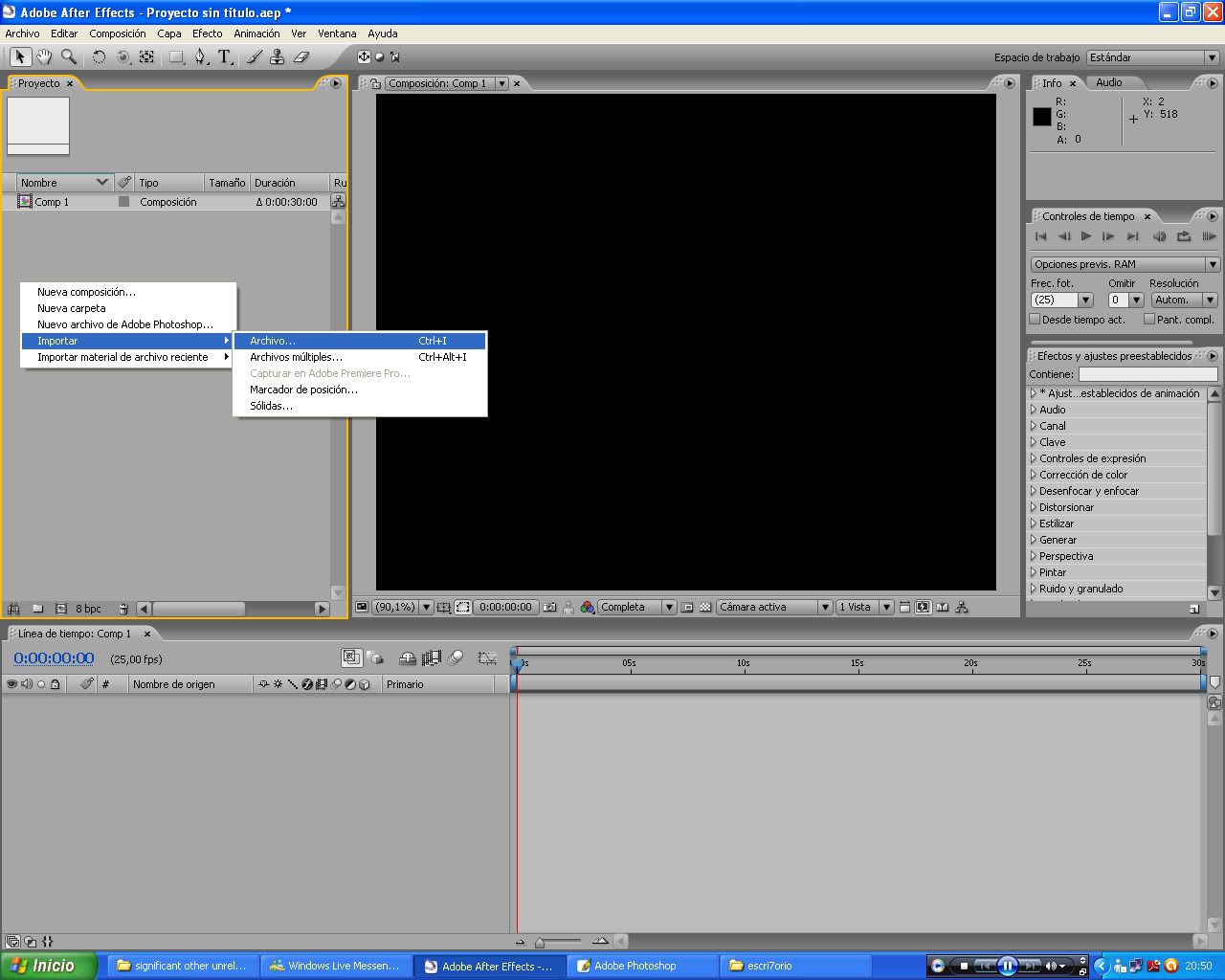Select the Rotation tool
This screenshot has height=980, width=1225.
pyautogui.click(x=99, y=57)
